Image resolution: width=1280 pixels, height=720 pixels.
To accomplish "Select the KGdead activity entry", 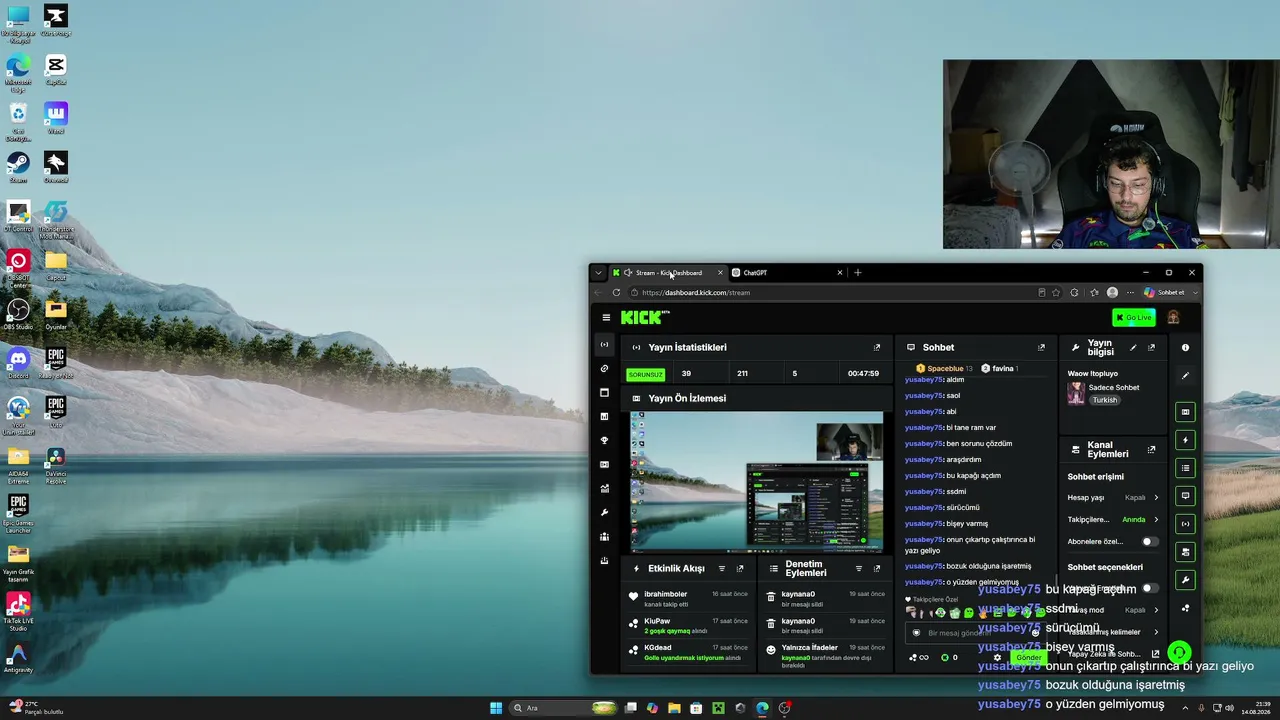I will (x=689, y=652).
